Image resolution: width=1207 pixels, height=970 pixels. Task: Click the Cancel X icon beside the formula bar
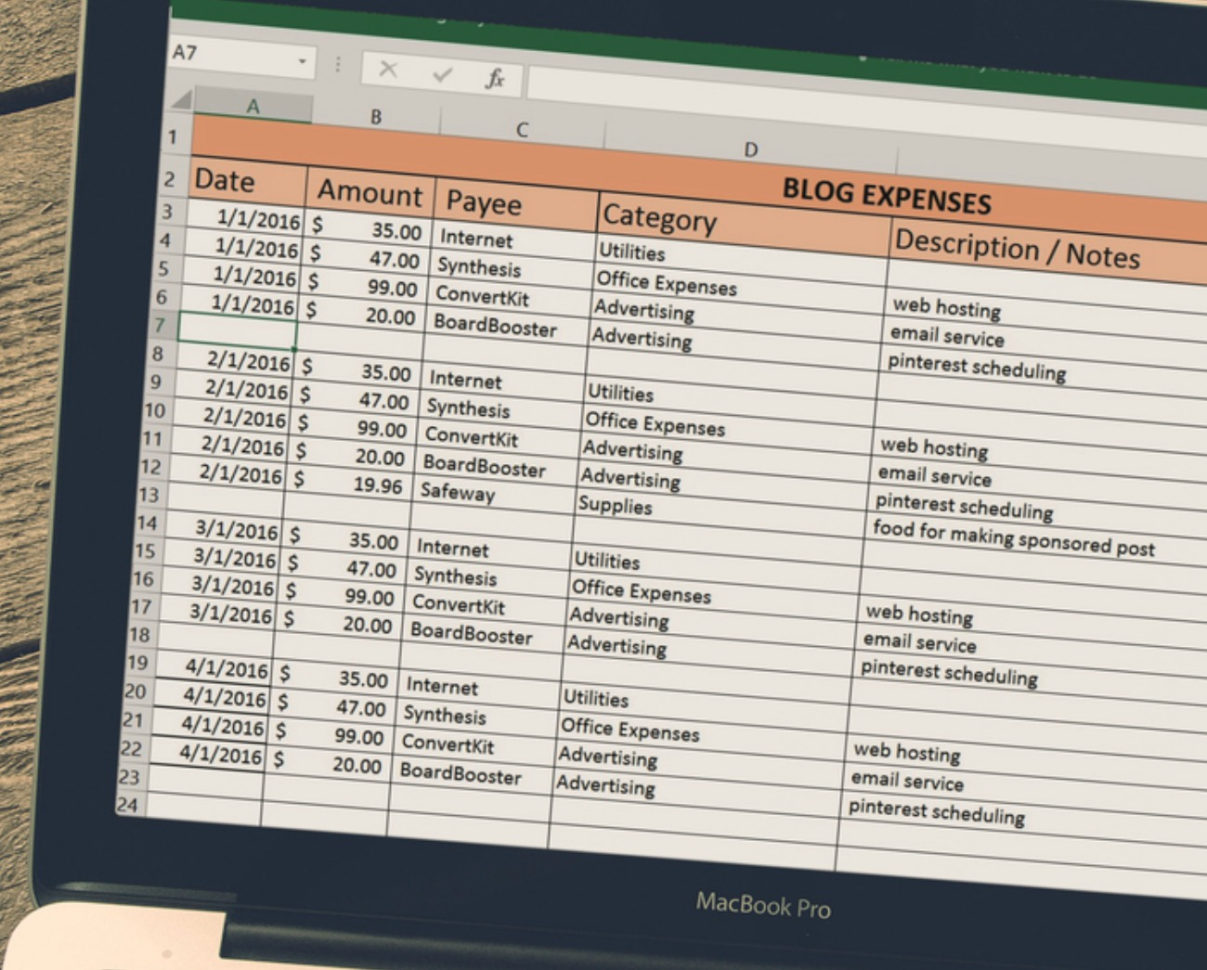tap(389, 72)
